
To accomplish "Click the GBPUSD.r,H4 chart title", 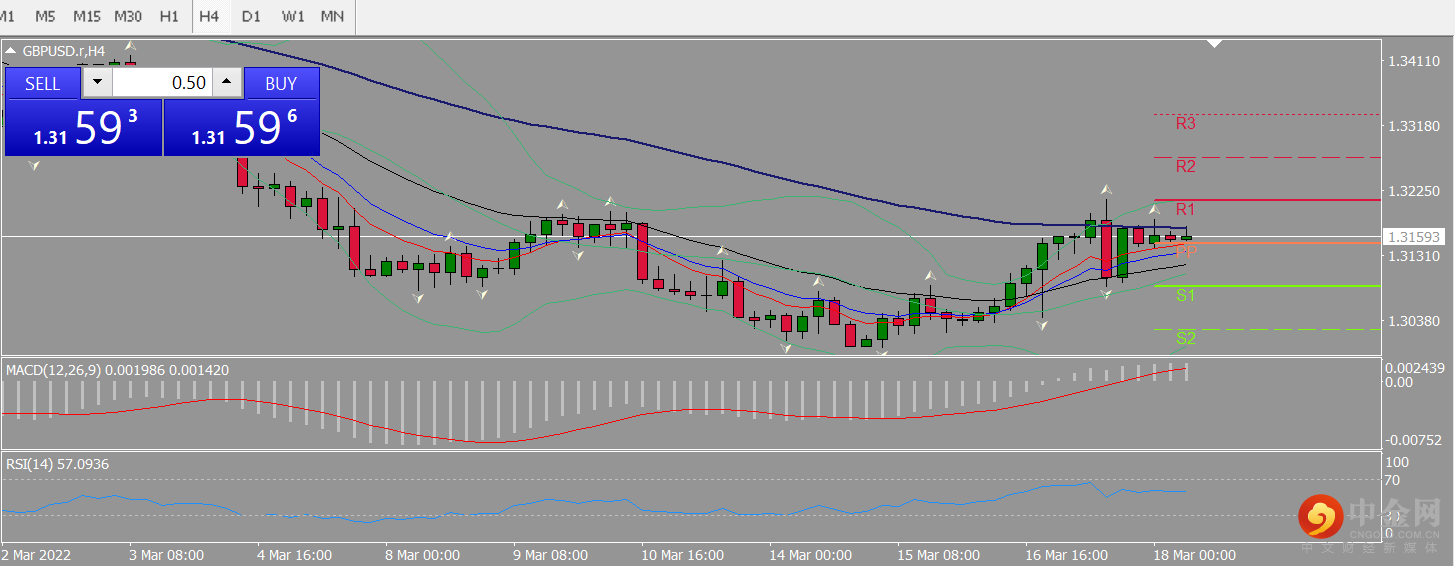I will pyautogui.click(x=63, y=50).
